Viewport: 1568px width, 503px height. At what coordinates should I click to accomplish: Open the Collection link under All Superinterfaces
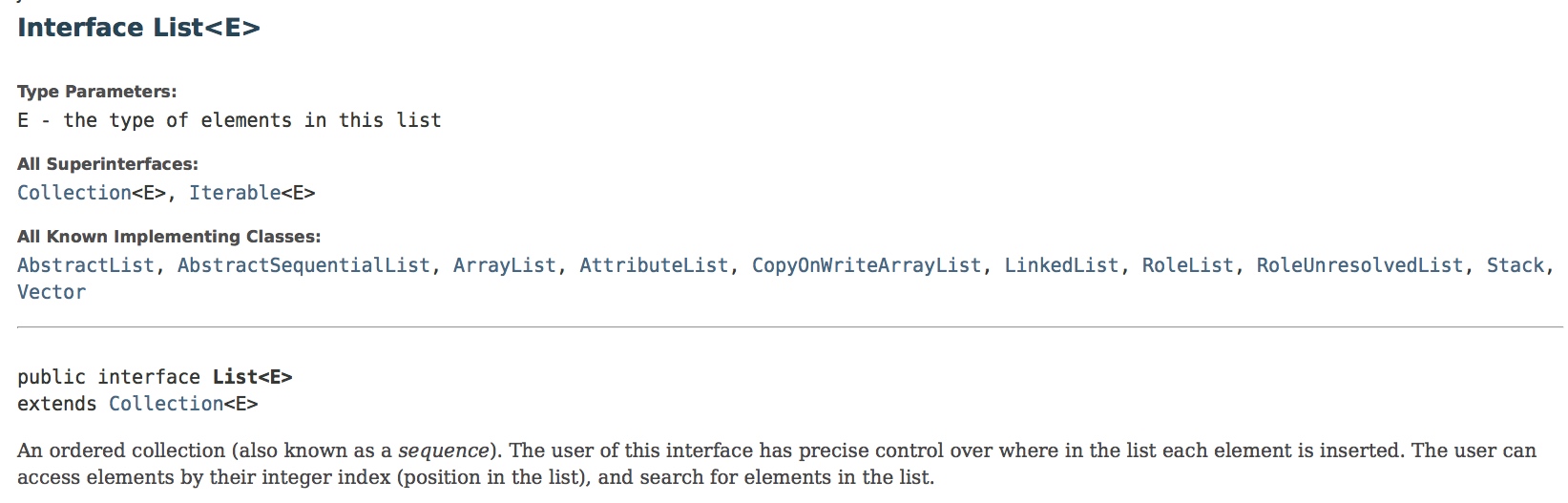click(73, 193)
